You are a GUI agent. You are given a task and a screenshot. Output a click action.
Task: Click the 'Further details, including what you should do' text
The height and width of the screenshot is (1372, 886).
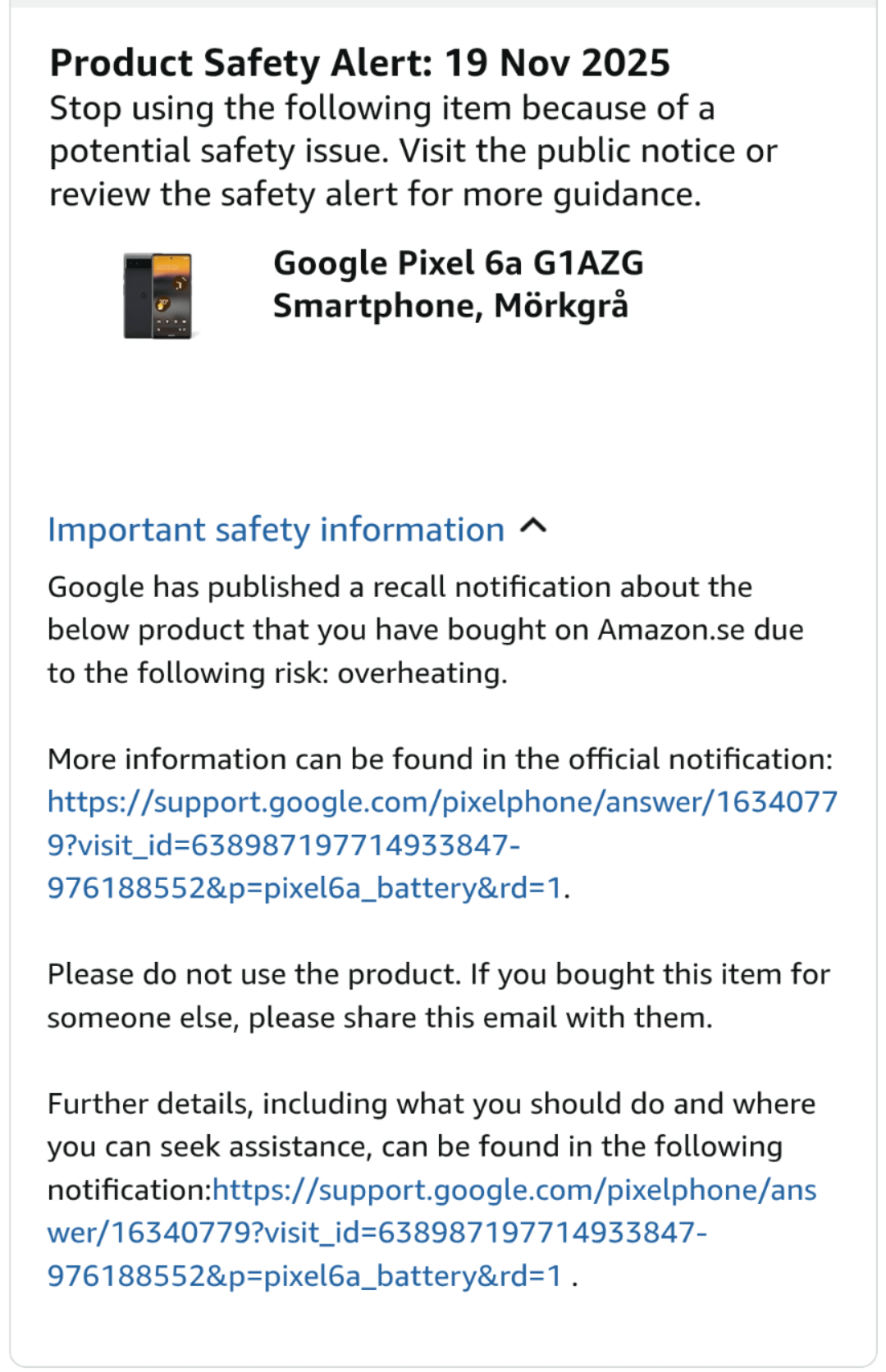click(x=432, y=1104)
